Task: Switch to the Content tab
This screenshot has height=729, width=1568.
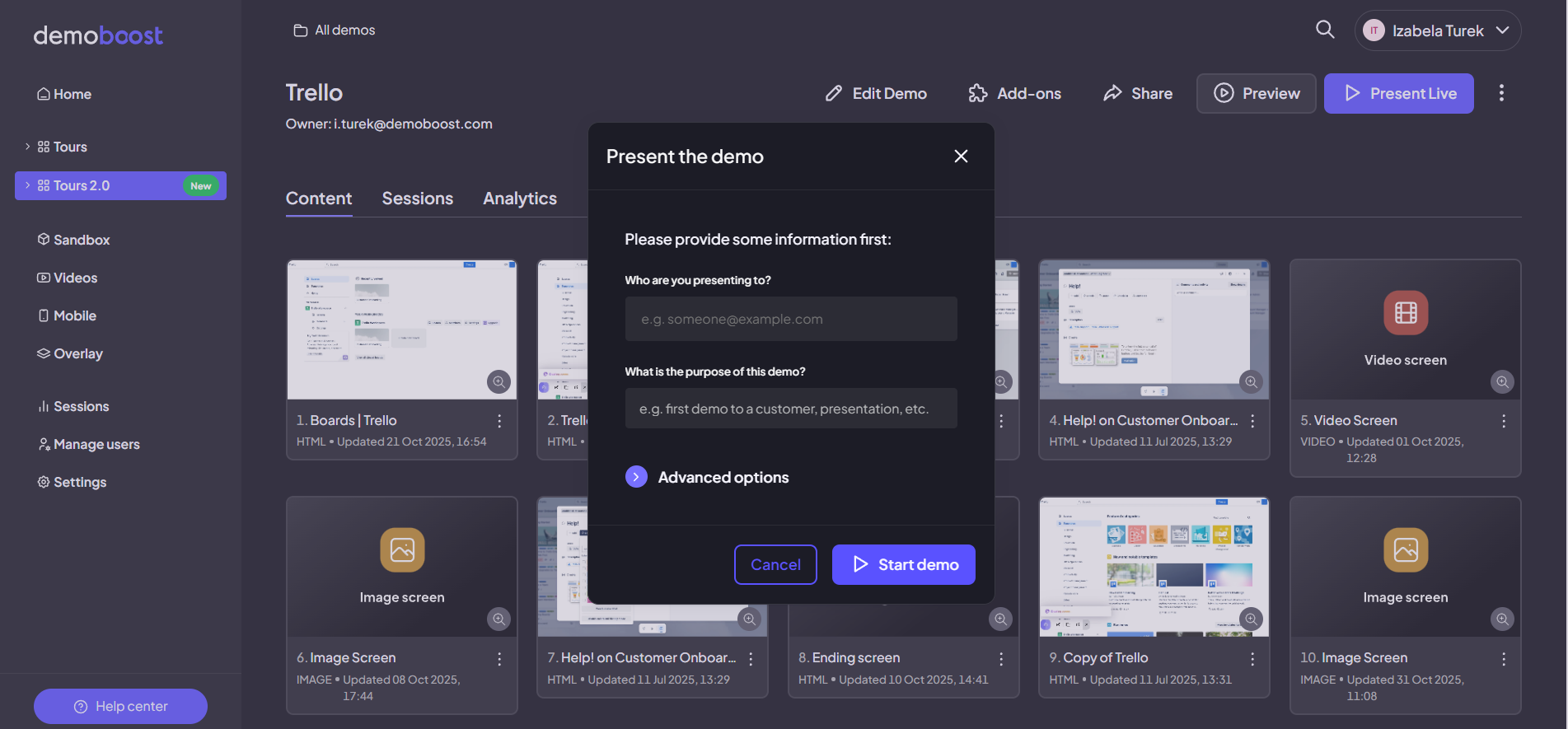Action: (319, 199)
